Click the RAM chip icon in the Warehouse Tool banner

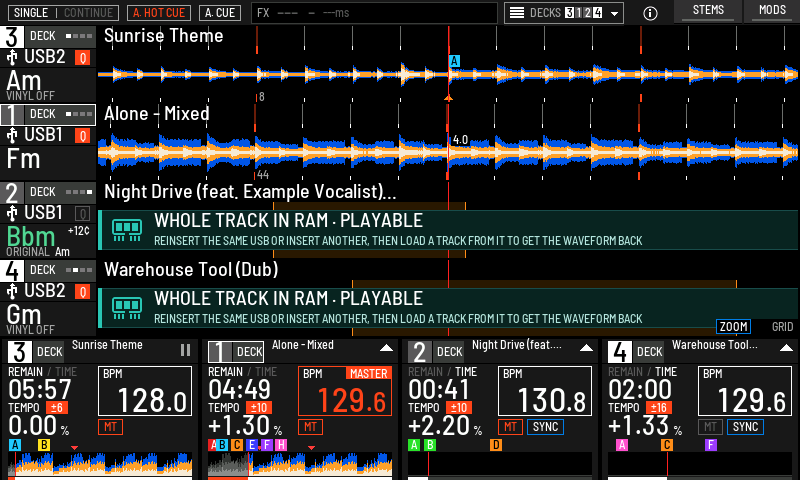[x=127, y=308]
